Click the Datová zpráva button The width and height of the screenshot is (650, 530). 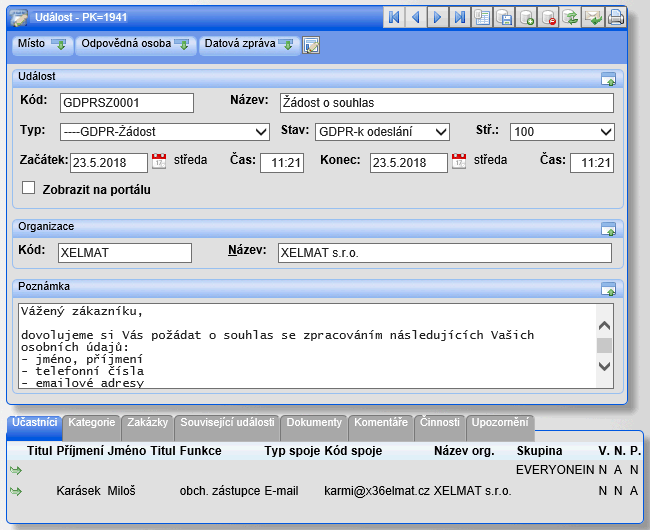(248, 45)
